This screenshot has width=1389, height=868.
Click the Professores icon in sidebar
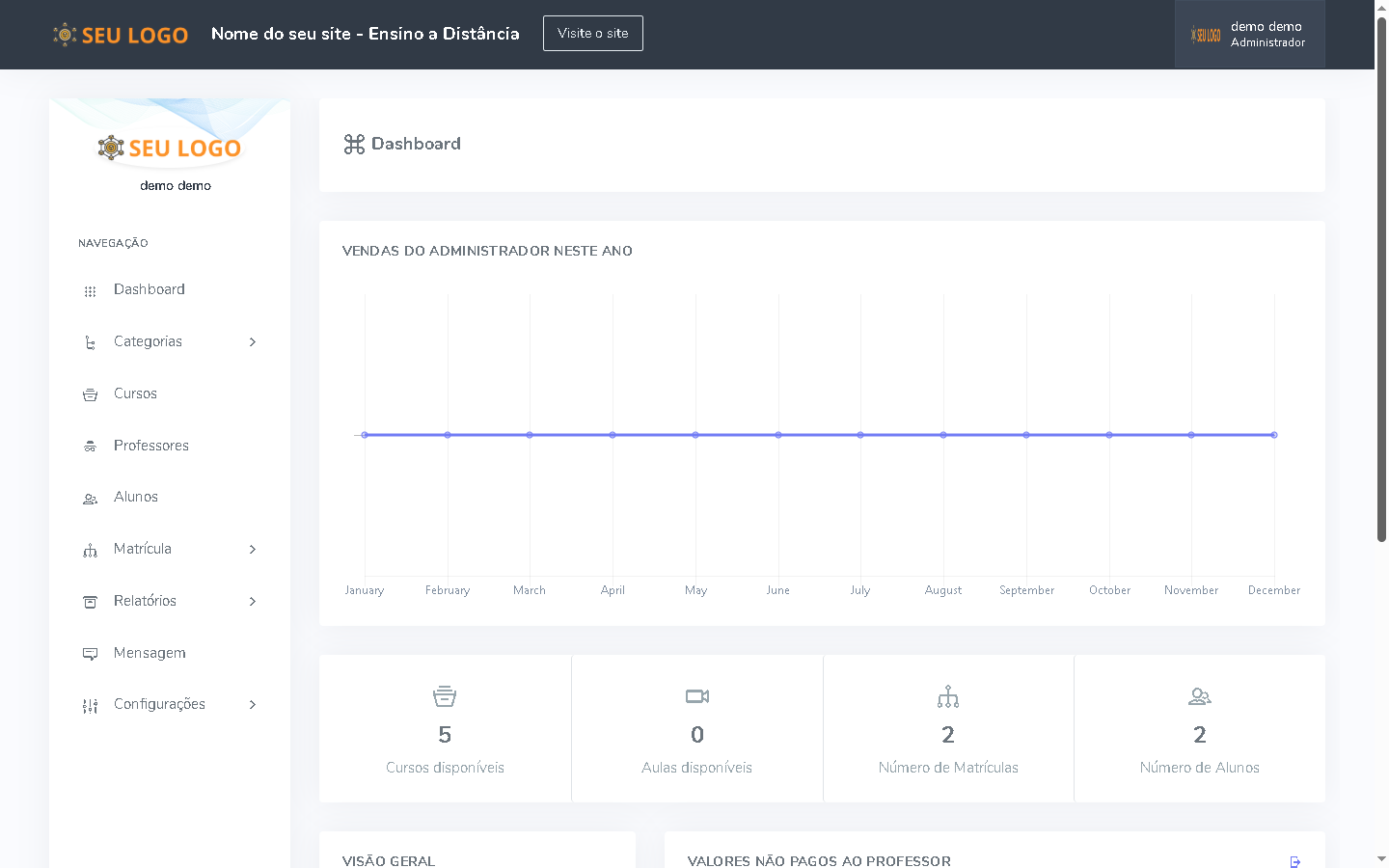tap(90, 447)
